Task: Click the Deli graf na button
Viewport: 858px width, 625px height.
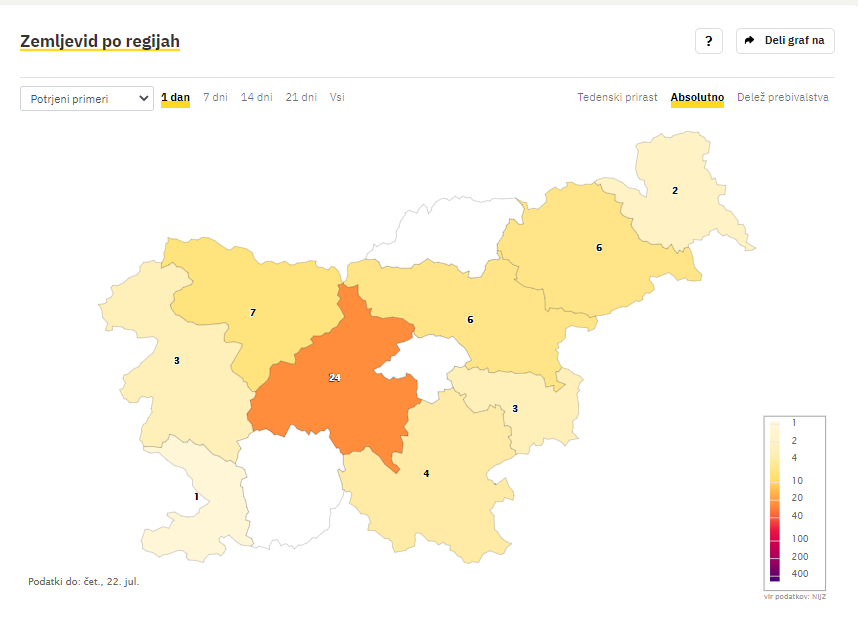Action: pyautogui.click(x=785, y=41)
